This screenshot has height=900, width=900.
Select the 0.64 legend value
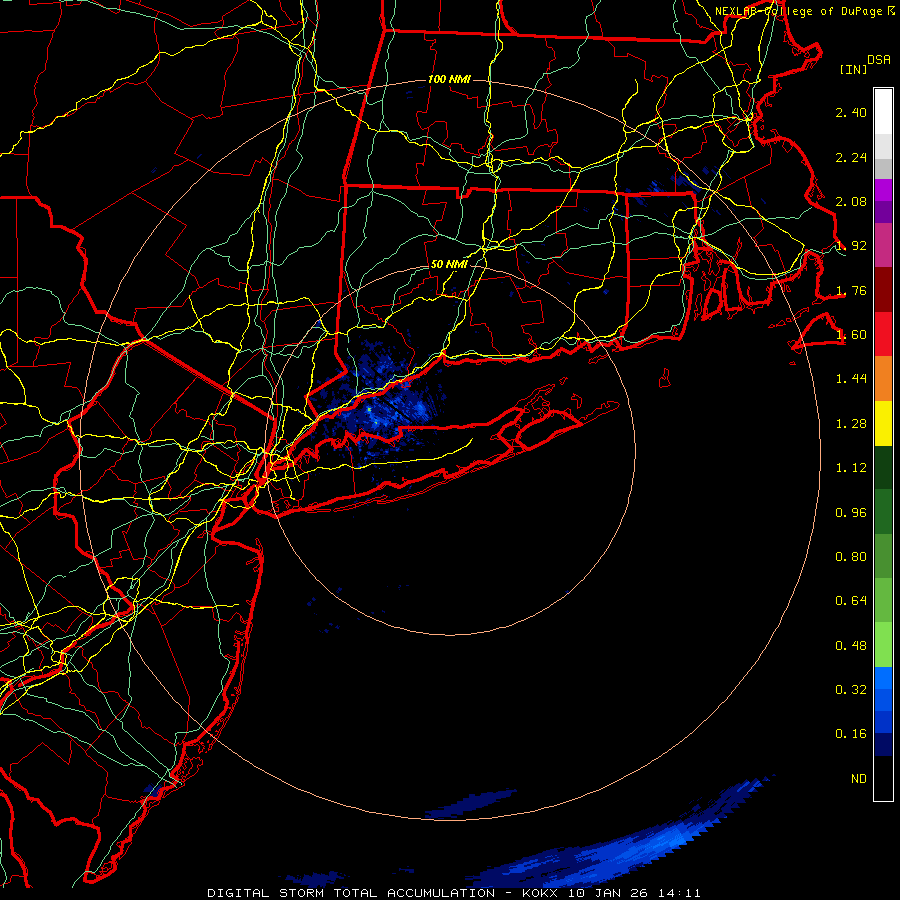(x=851, y=601)
